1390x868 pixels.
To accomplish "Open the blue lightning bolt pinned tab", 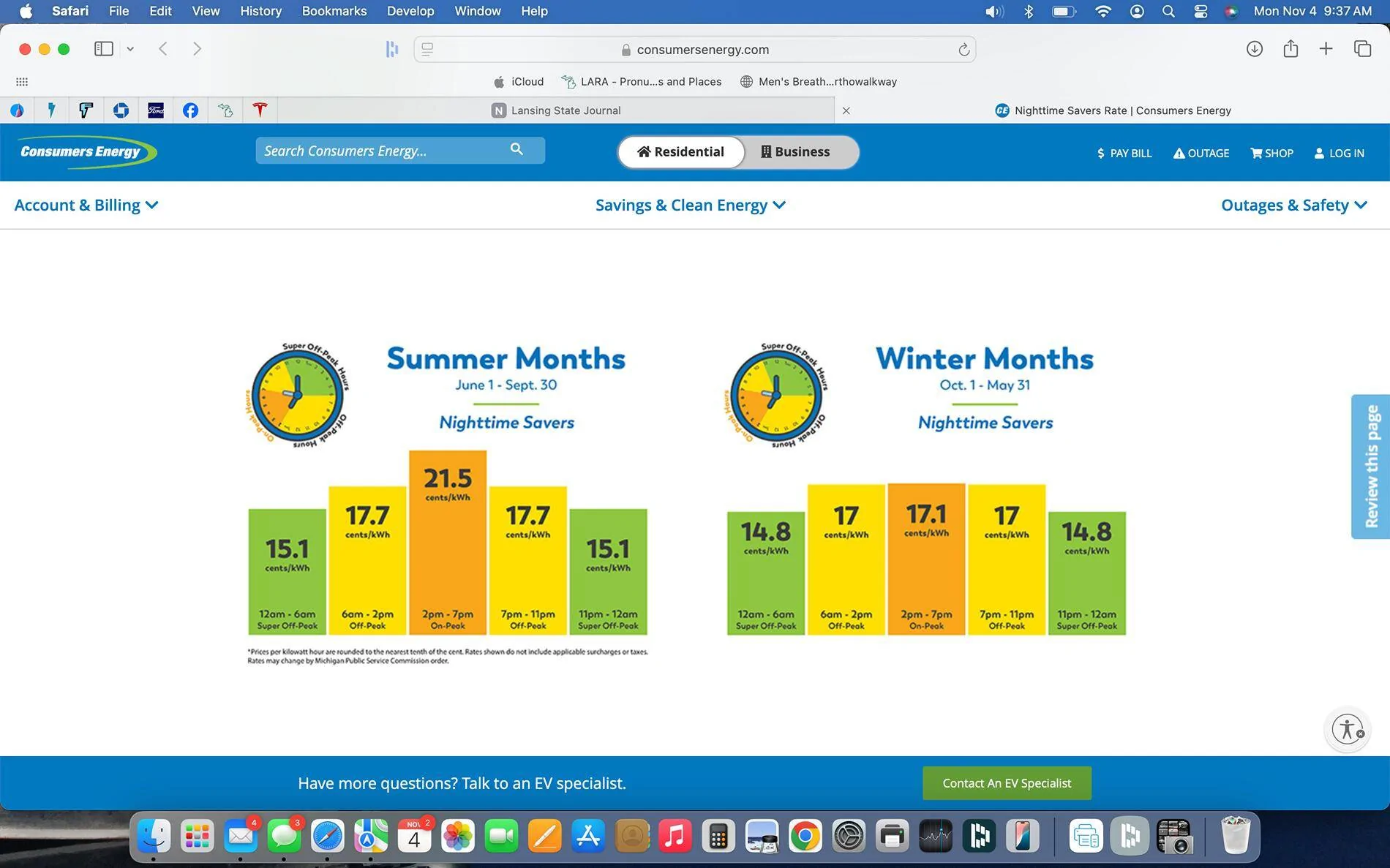I will click(51, 110).
